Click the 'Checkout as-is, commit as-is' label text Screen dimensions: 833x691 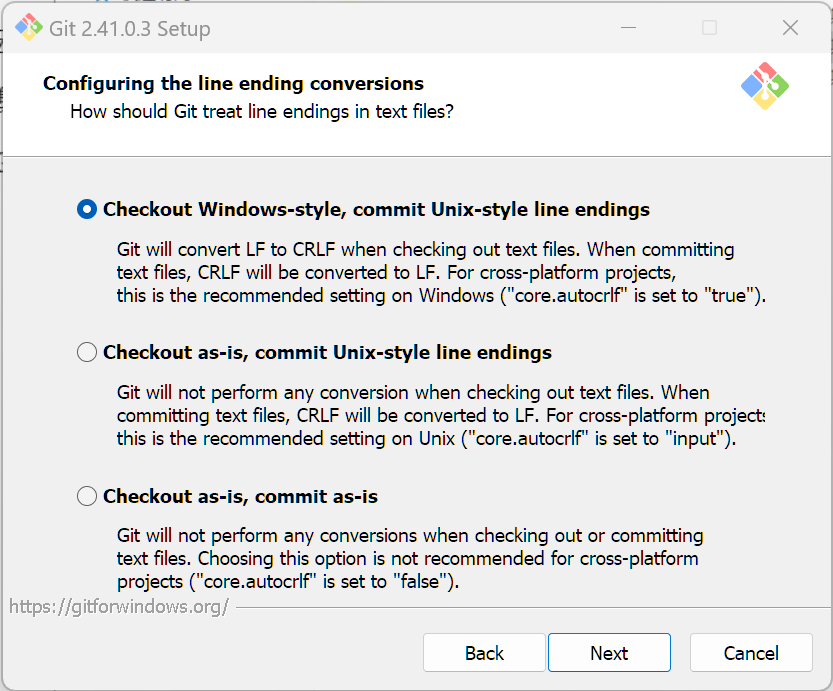pyautogui.click(x=240, y=496)
